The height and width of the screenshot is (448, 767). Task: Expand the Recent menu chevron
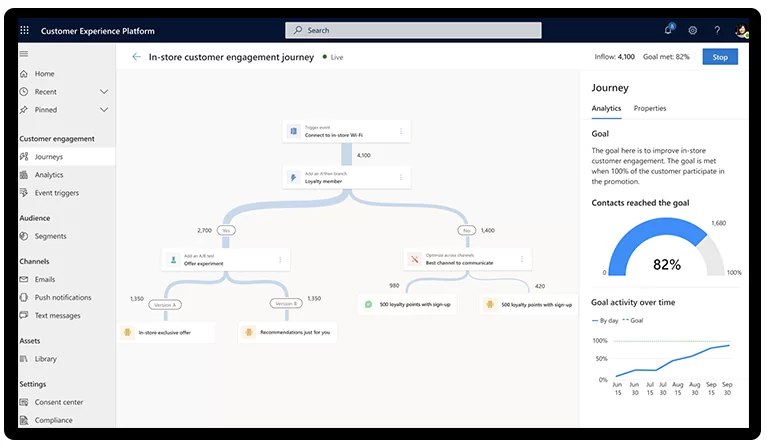[104, 92]
